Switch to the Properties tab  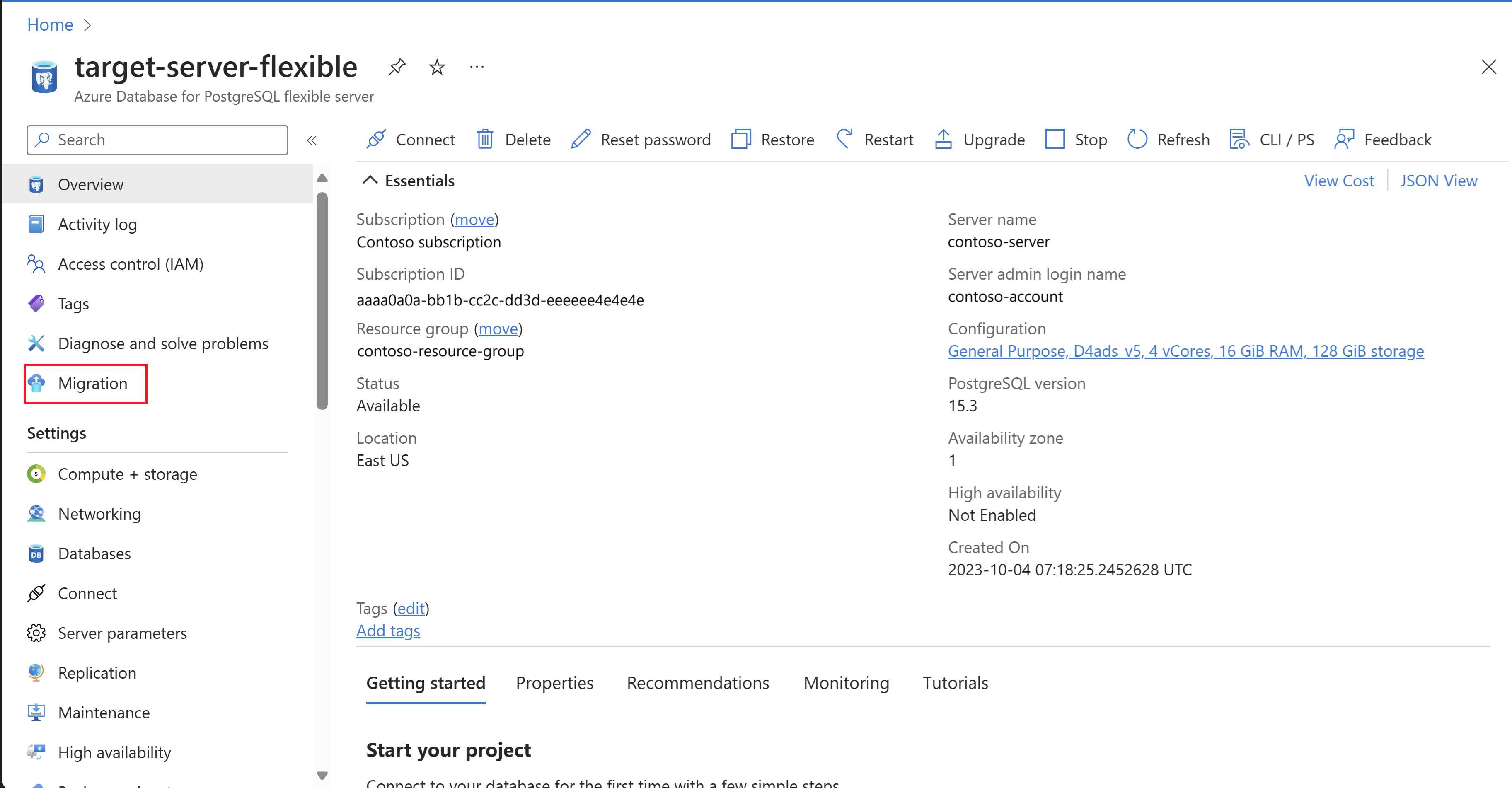[x=554, y=683]
